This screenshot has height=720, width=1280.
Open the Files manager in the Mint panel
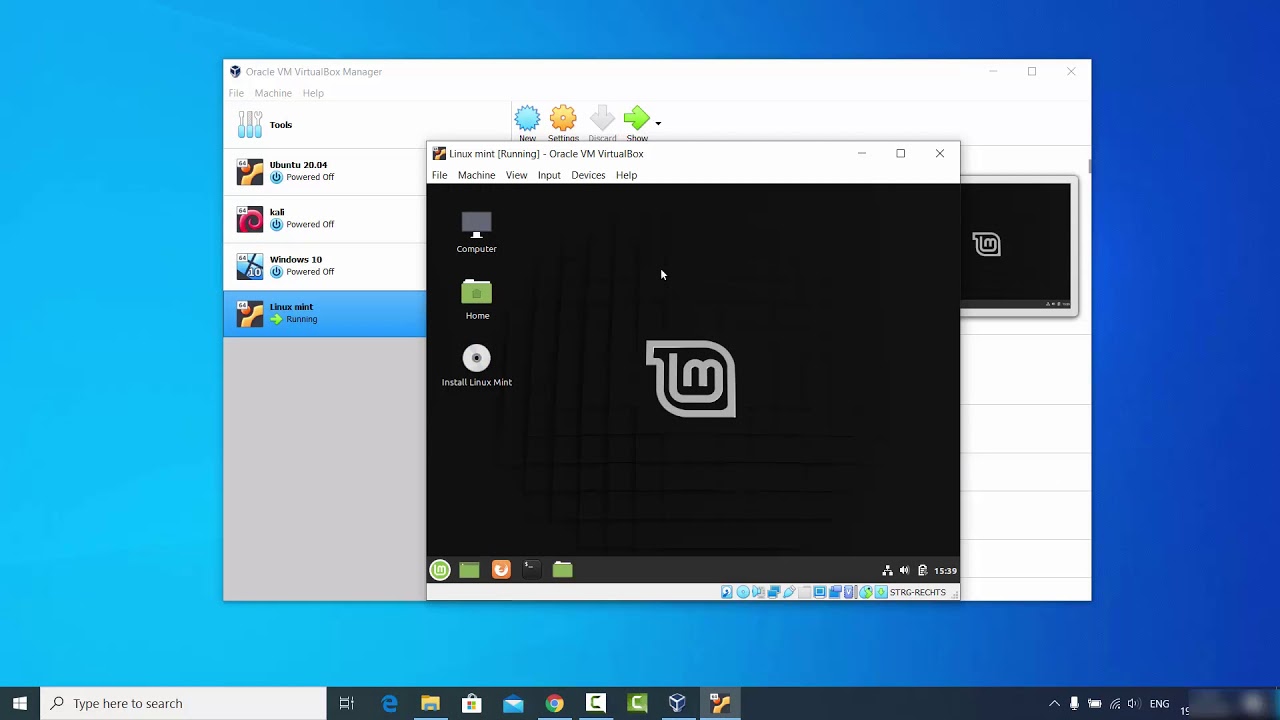pos(562,570)
